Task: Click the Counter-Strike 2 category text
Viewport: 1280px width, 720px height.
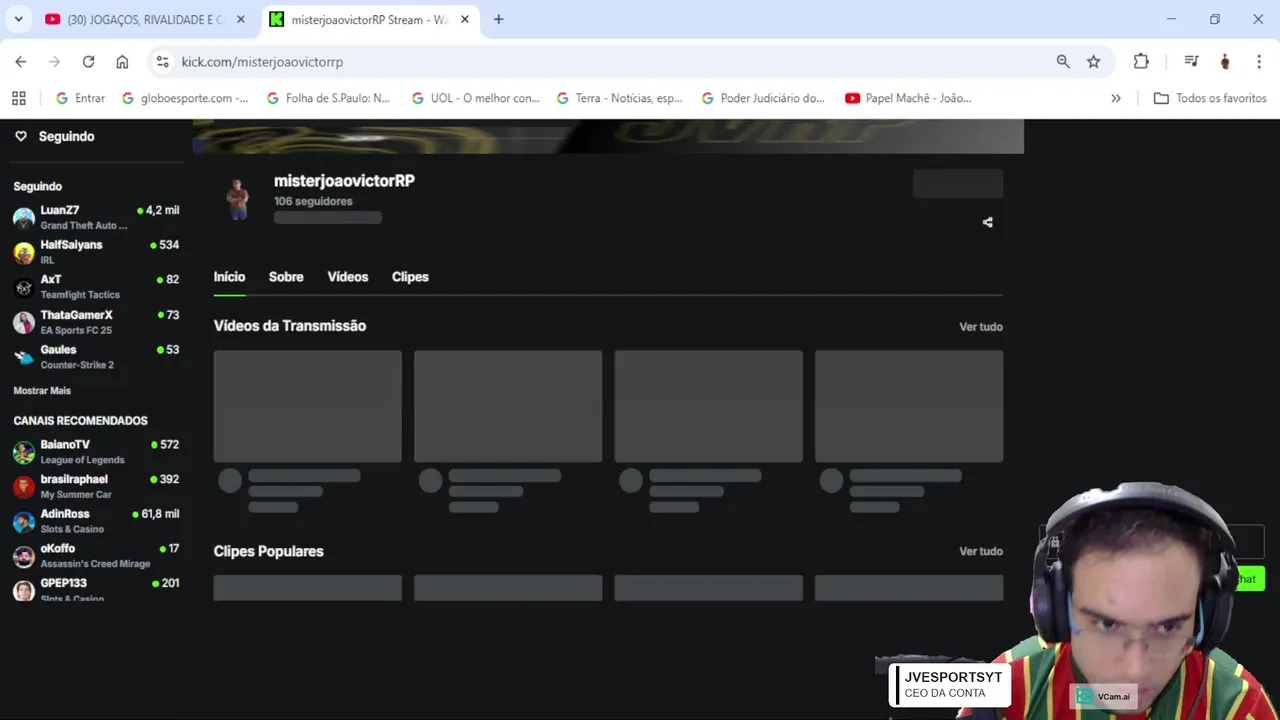Action: 77,365
